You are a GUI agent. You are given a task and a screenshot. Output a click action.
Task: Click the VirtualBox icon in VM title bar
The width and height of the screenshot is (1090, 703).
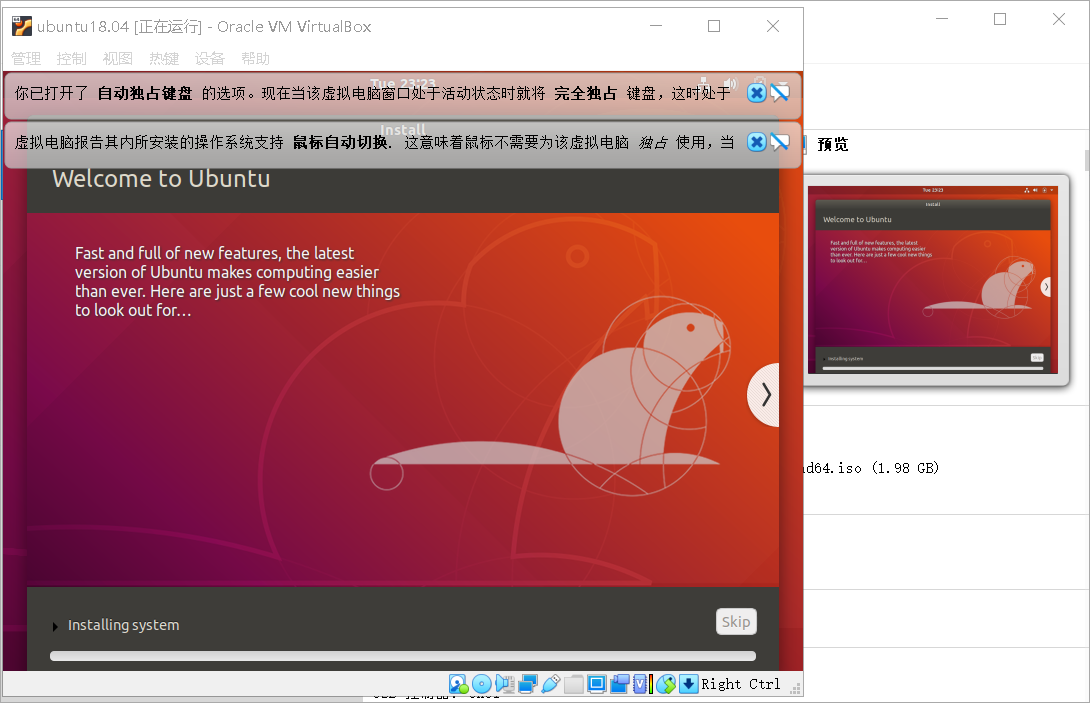click(22, 26)
